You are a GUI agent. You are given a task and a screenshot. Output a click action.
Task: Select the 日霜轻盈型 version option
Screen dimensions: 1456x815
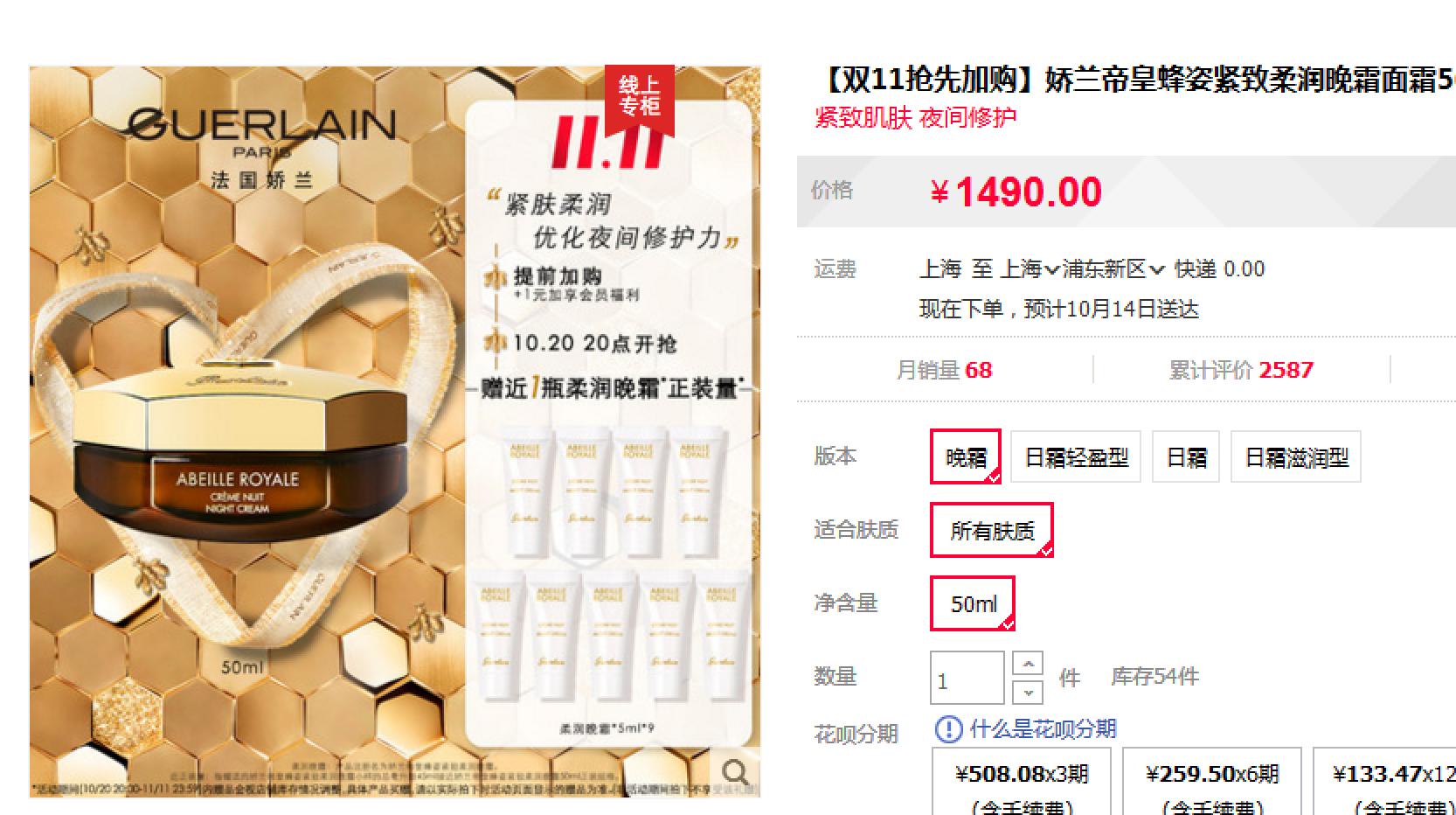tap(1076, 456)
